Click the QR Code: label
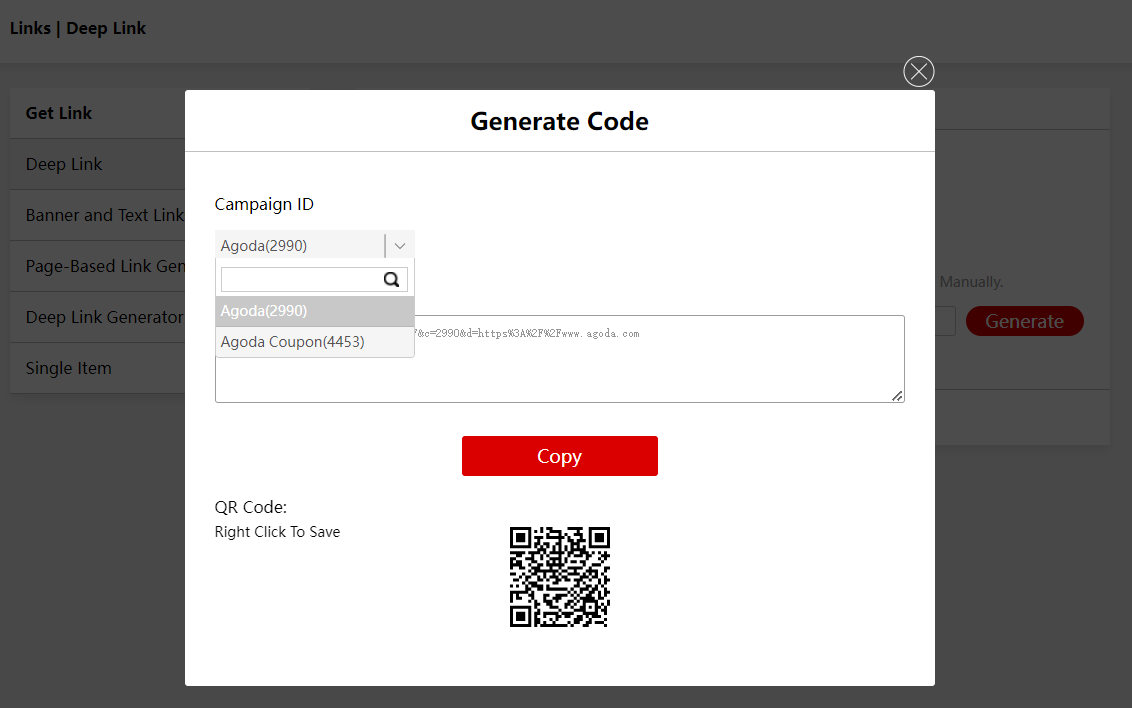Screen dimensions: 1132x708 pyautogui.click(x=251, y=507)
